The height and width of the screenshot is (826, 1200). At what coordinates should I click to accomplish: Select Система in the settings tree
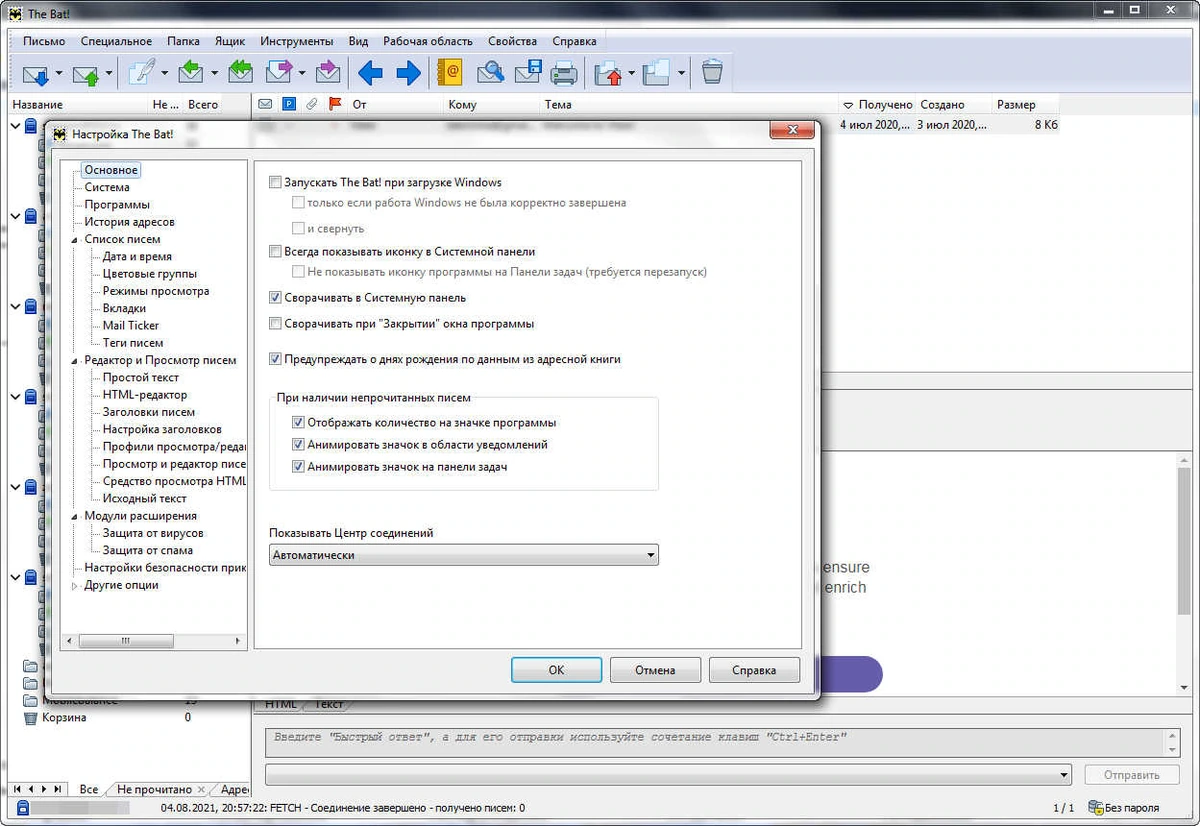point(107,188)
